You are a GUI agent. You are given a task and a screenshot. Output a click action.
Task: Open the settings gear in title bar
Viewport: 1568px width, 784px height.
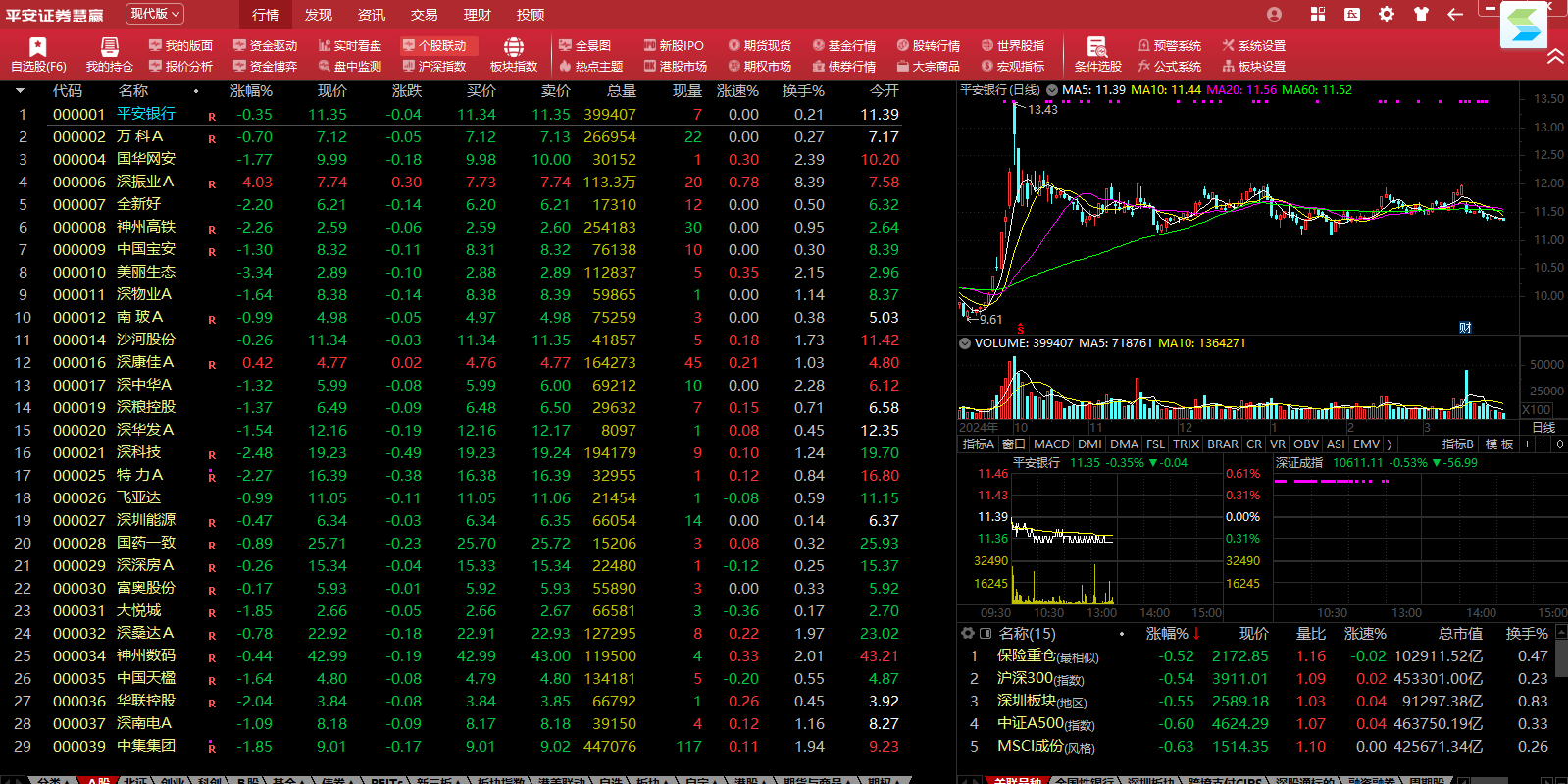tap(1386, 14)
